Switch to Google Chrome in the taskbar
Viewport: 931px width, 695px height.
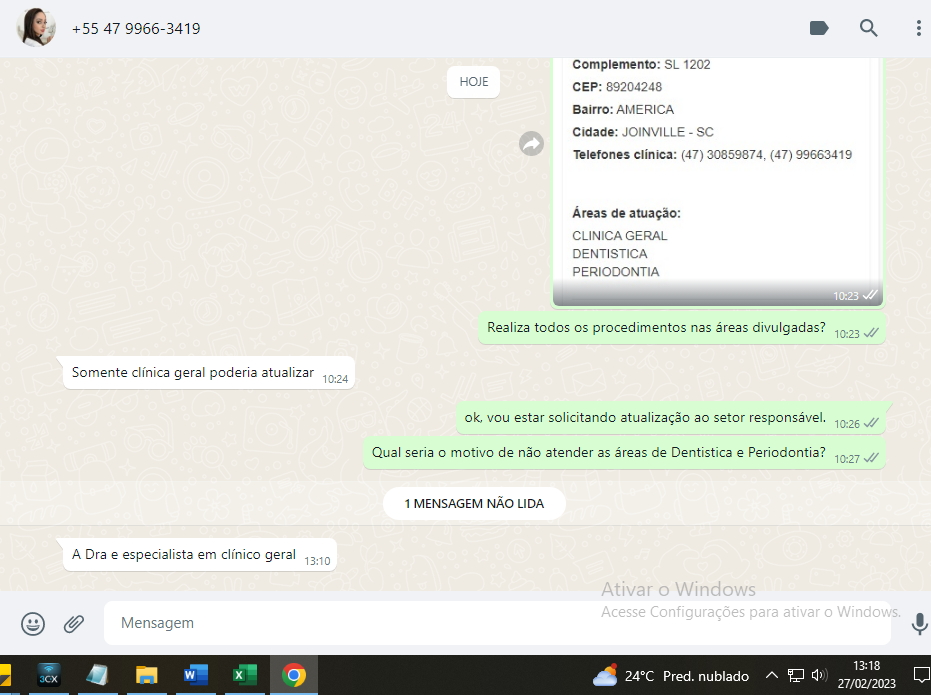[294, 675]
